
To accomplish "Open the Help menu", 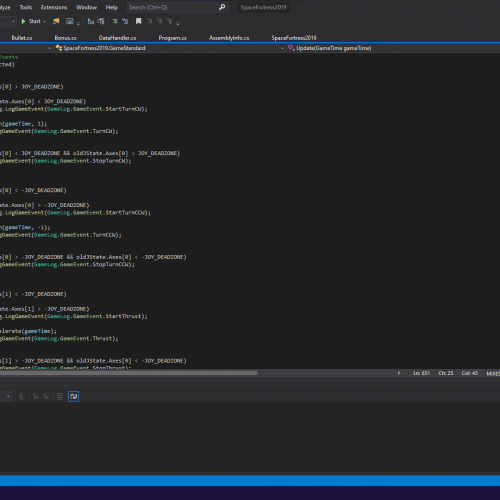I will [x=112, y=7].
